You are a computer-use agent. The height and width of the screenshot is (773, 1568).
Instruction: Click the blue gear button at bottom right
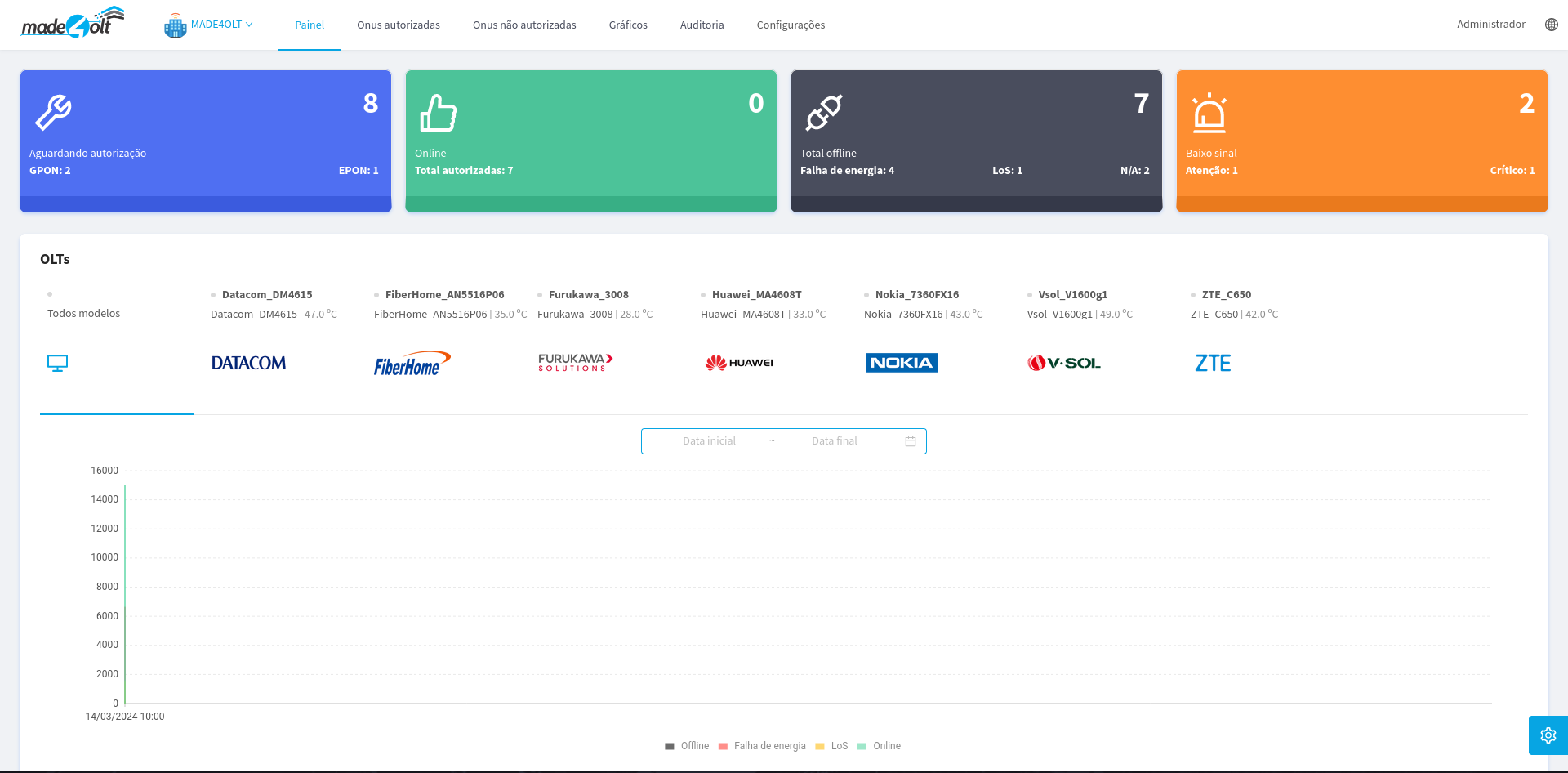pos(1548,735)
